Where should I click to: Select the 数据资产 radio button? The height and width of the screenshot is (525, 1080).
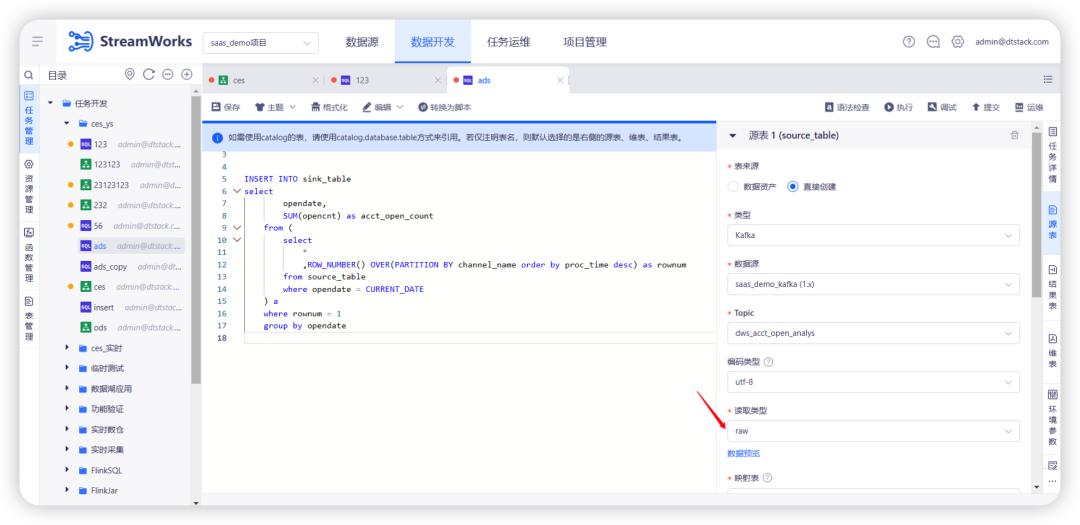[733, 187]
